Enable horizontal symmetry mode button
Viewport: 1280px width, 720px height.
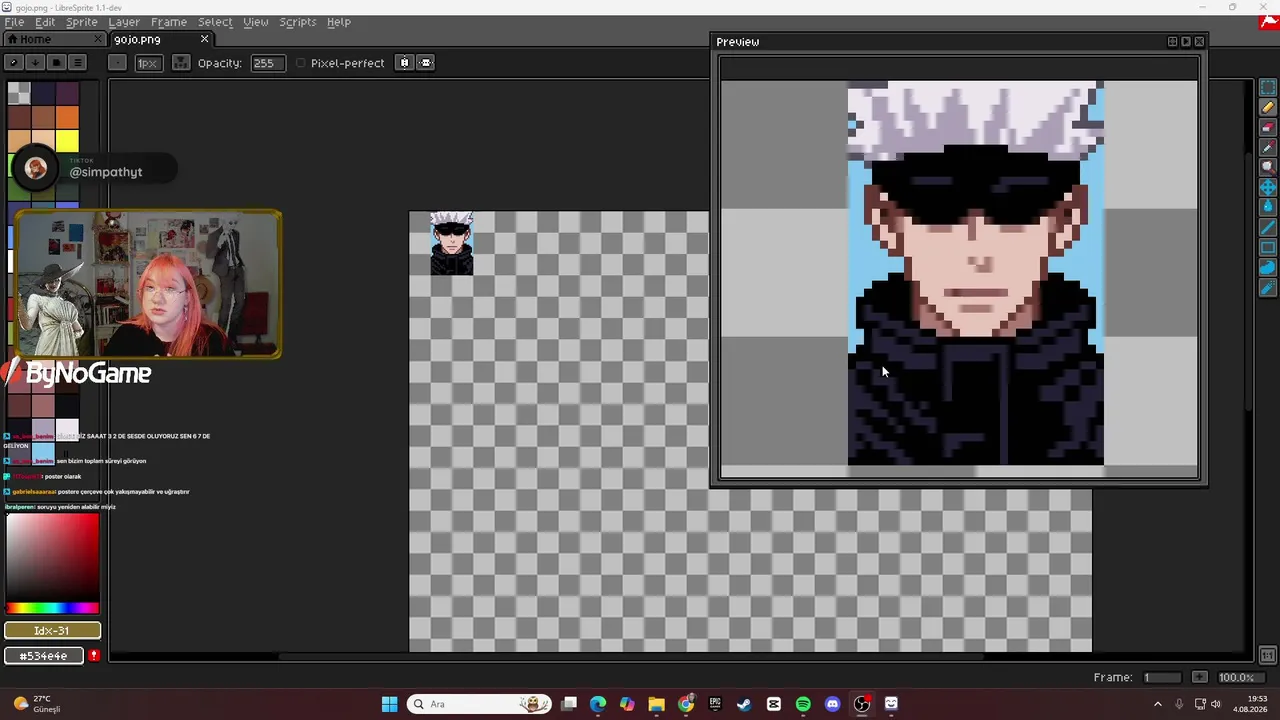tap(404, 63)
